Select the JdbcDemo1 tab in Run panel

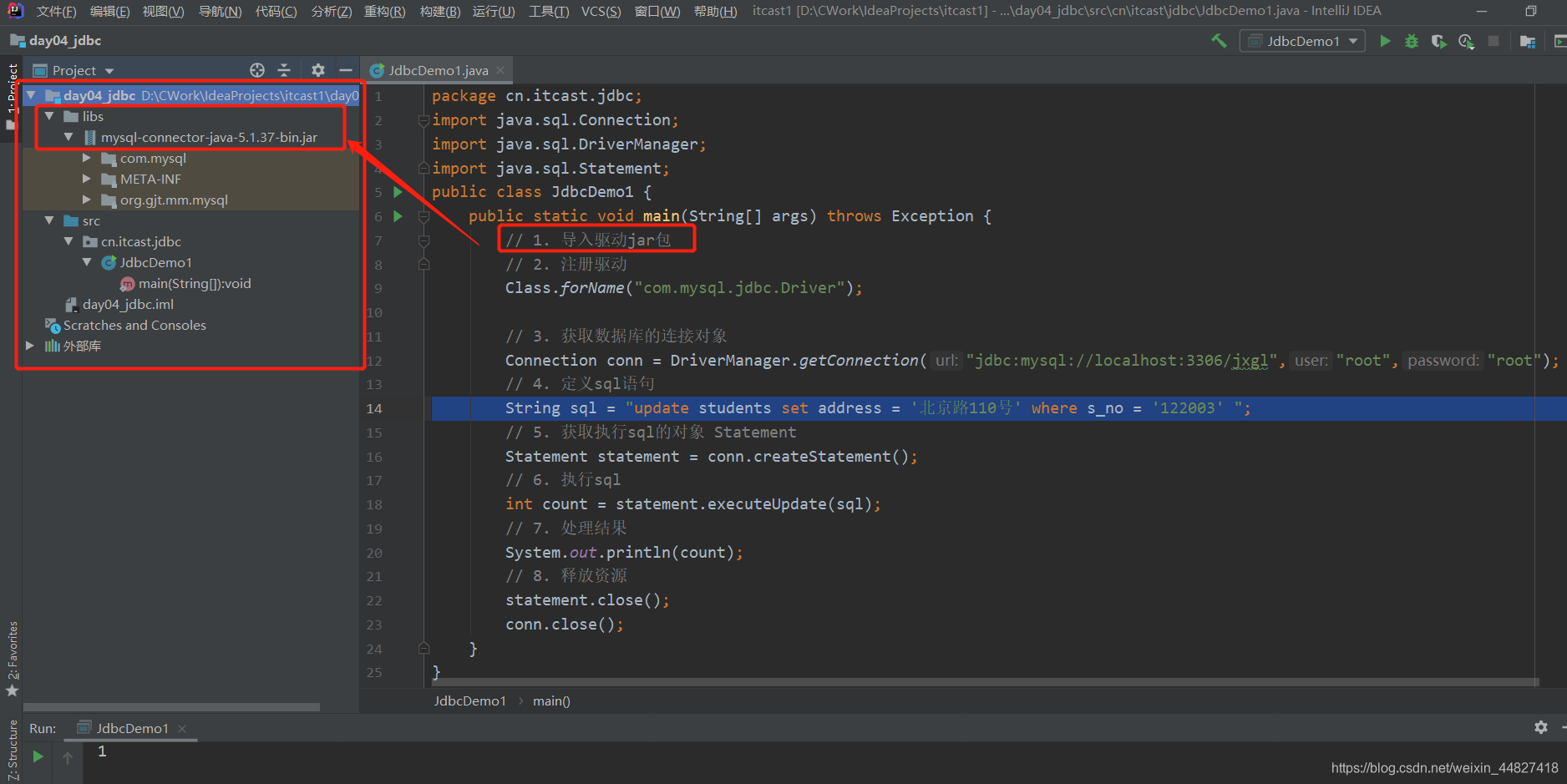[x=132, y=728]
